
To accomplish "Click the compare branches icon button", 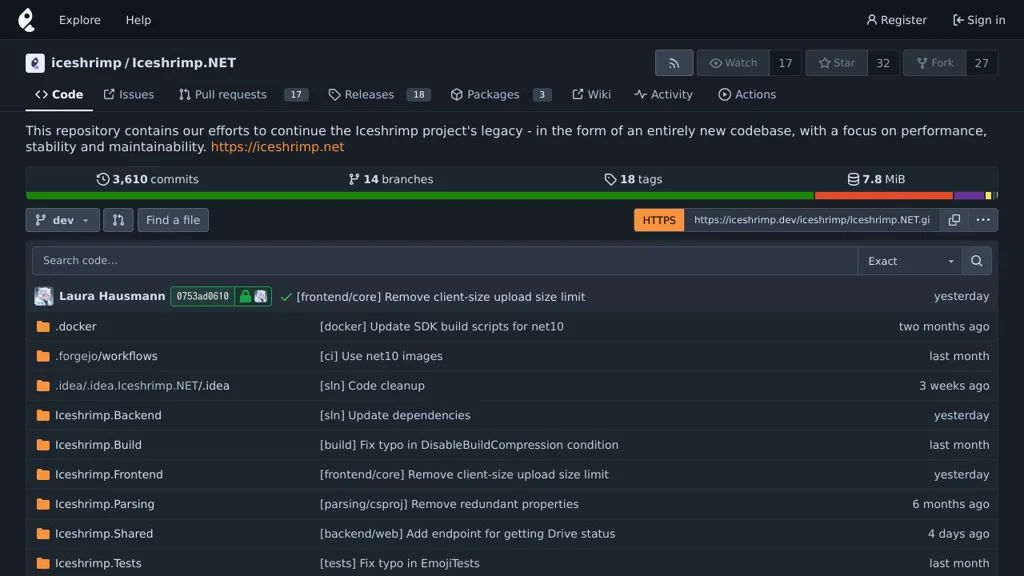I will pyautogui.click(x=118, y=220).
